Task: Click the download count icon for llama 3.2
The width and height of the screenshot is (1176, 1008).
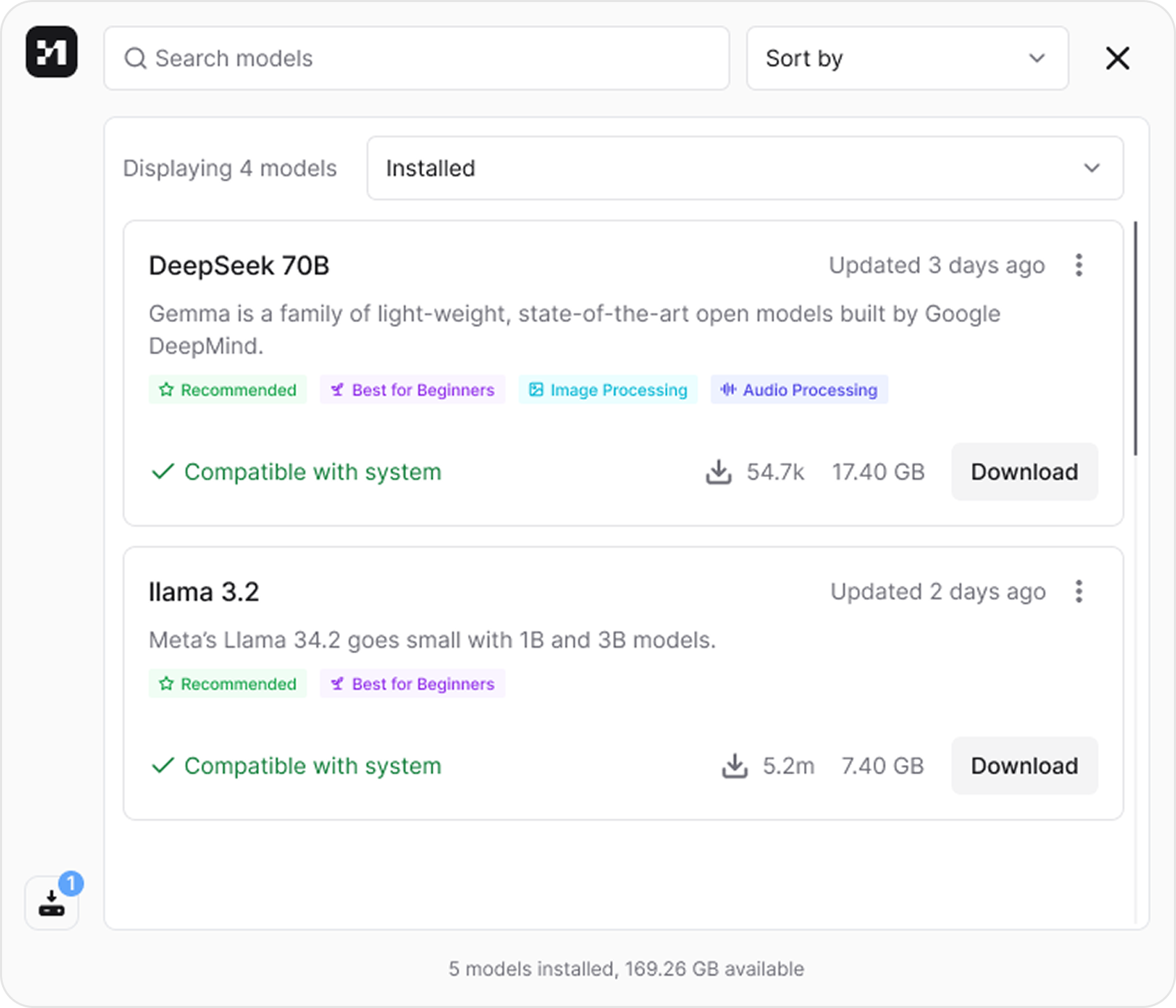Action: pos(734,766)
